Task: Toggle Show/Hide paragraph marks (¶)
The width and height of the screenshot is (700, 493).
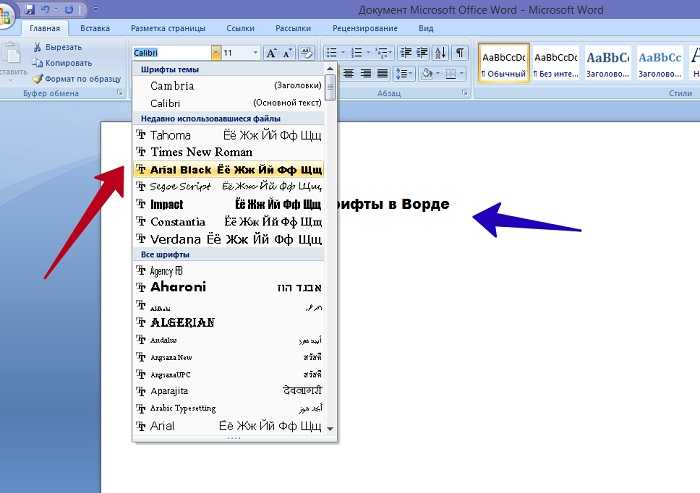Action: [460, 53]
